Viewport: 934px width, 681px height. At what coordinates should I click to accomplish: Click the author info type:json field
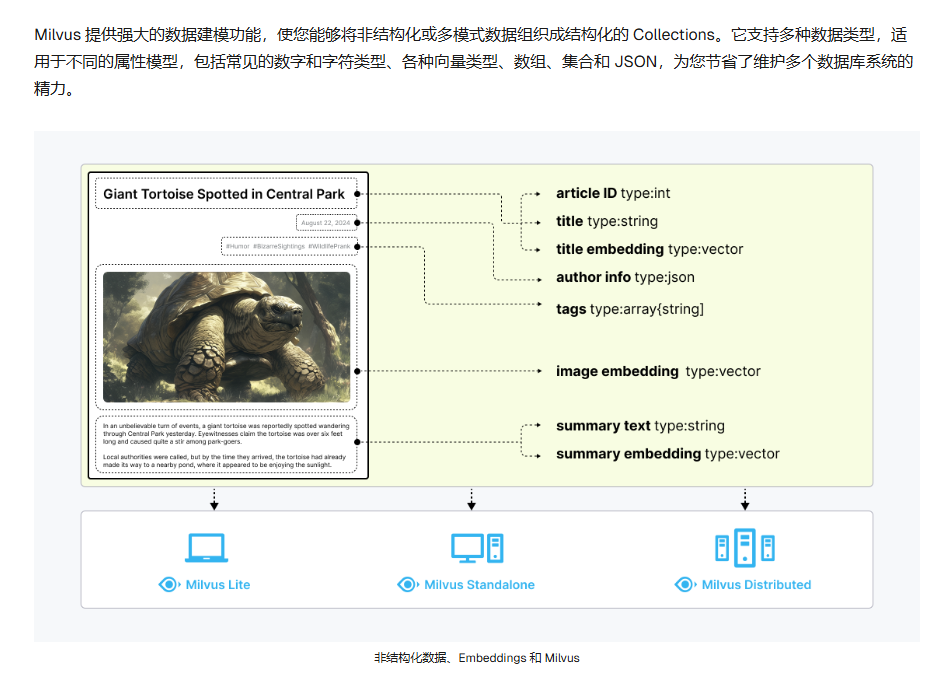[625, 277]
